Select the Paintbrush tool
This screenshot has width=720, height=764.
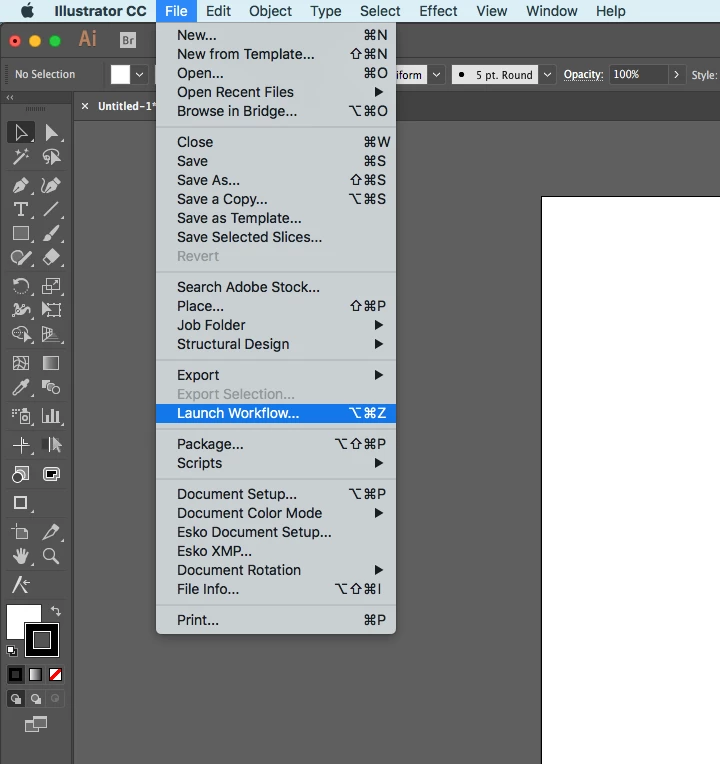point(51,233)
